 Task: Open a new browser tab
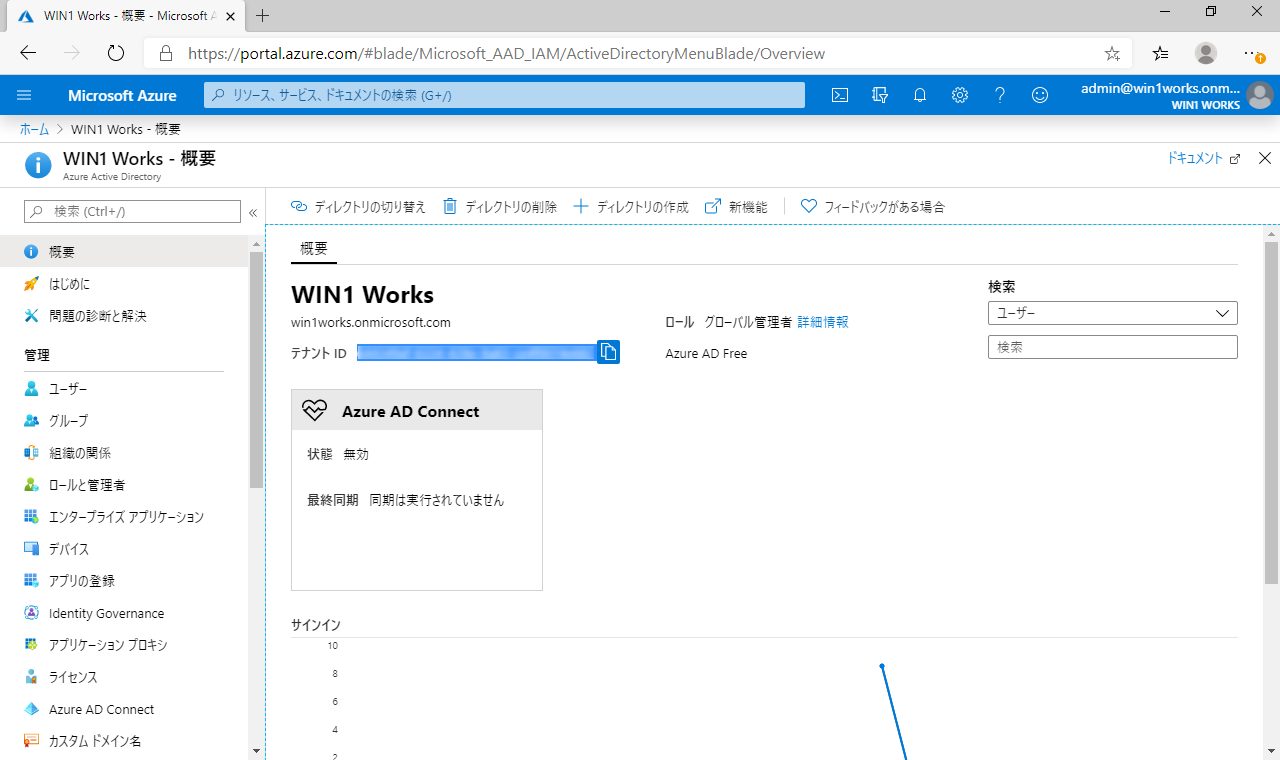(x=263, y=16)
